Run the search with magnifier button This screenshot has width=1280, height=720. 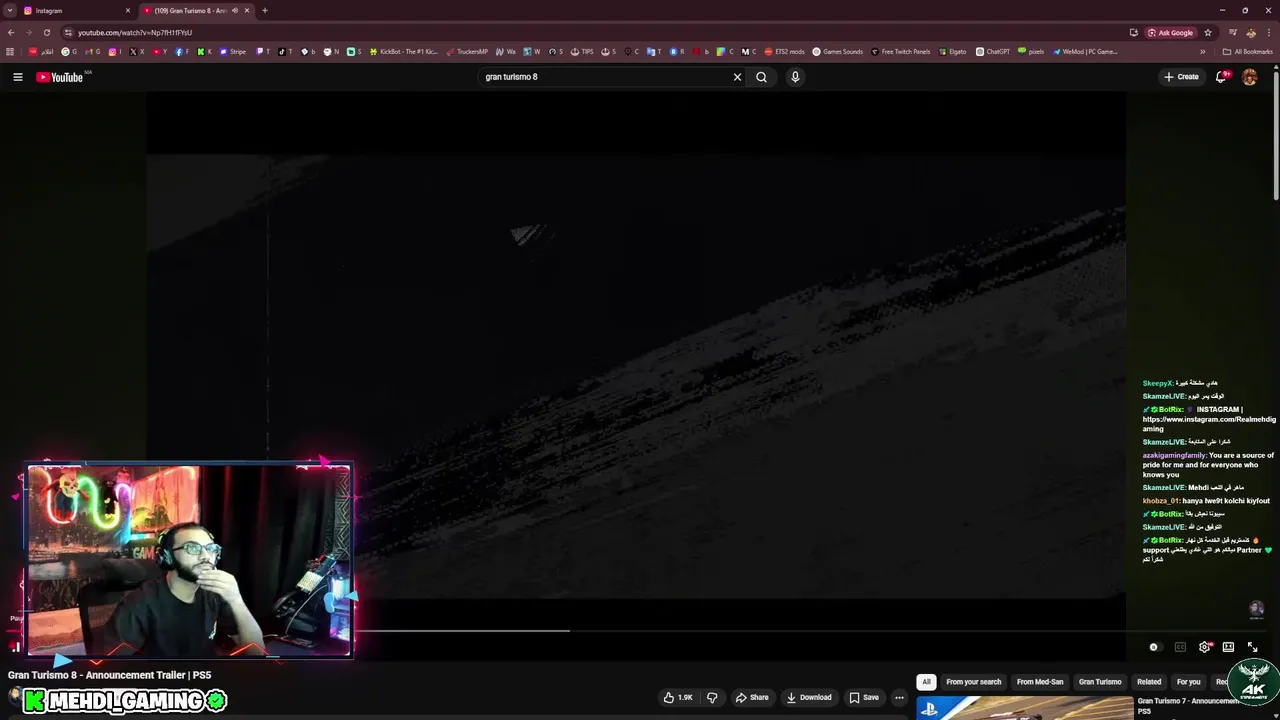(x=761, y=77)
